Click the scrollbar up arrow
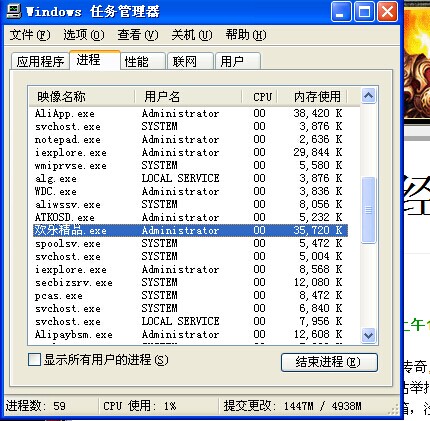 (x=368, y=96)
